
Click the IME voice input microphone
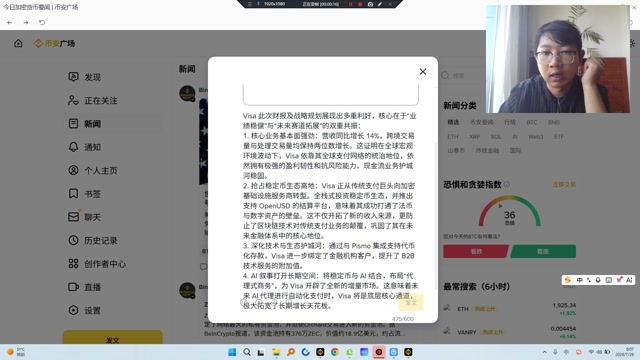598,280
